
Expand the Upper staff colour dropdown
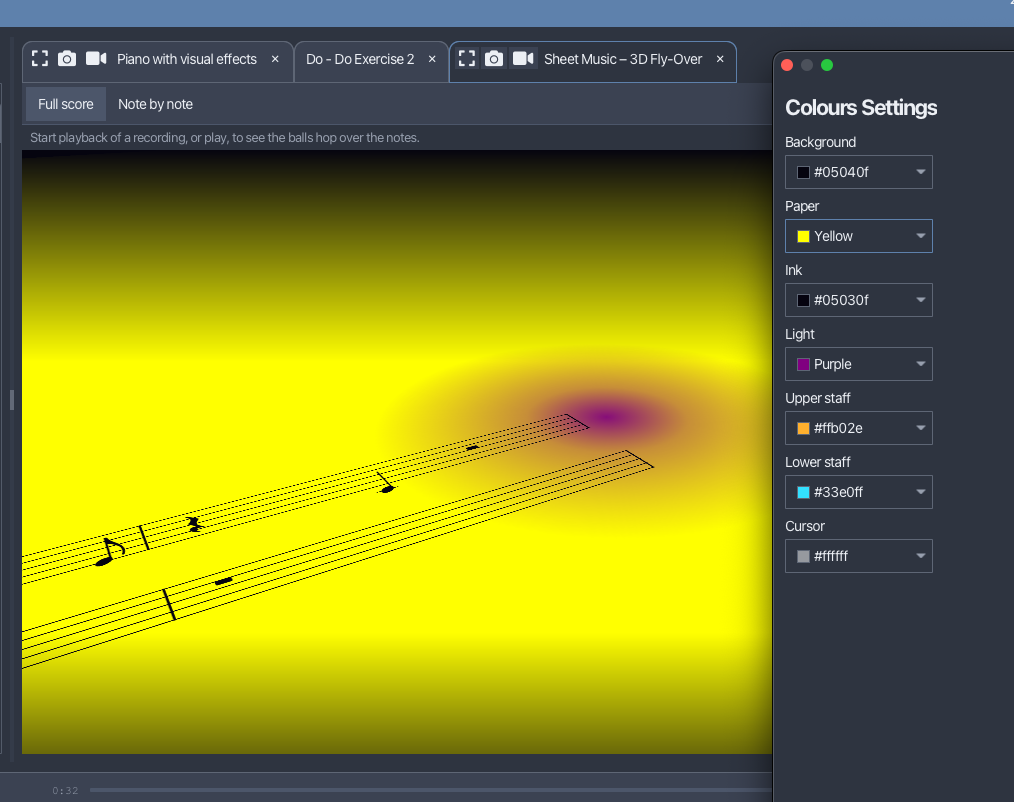coord(858,428)
